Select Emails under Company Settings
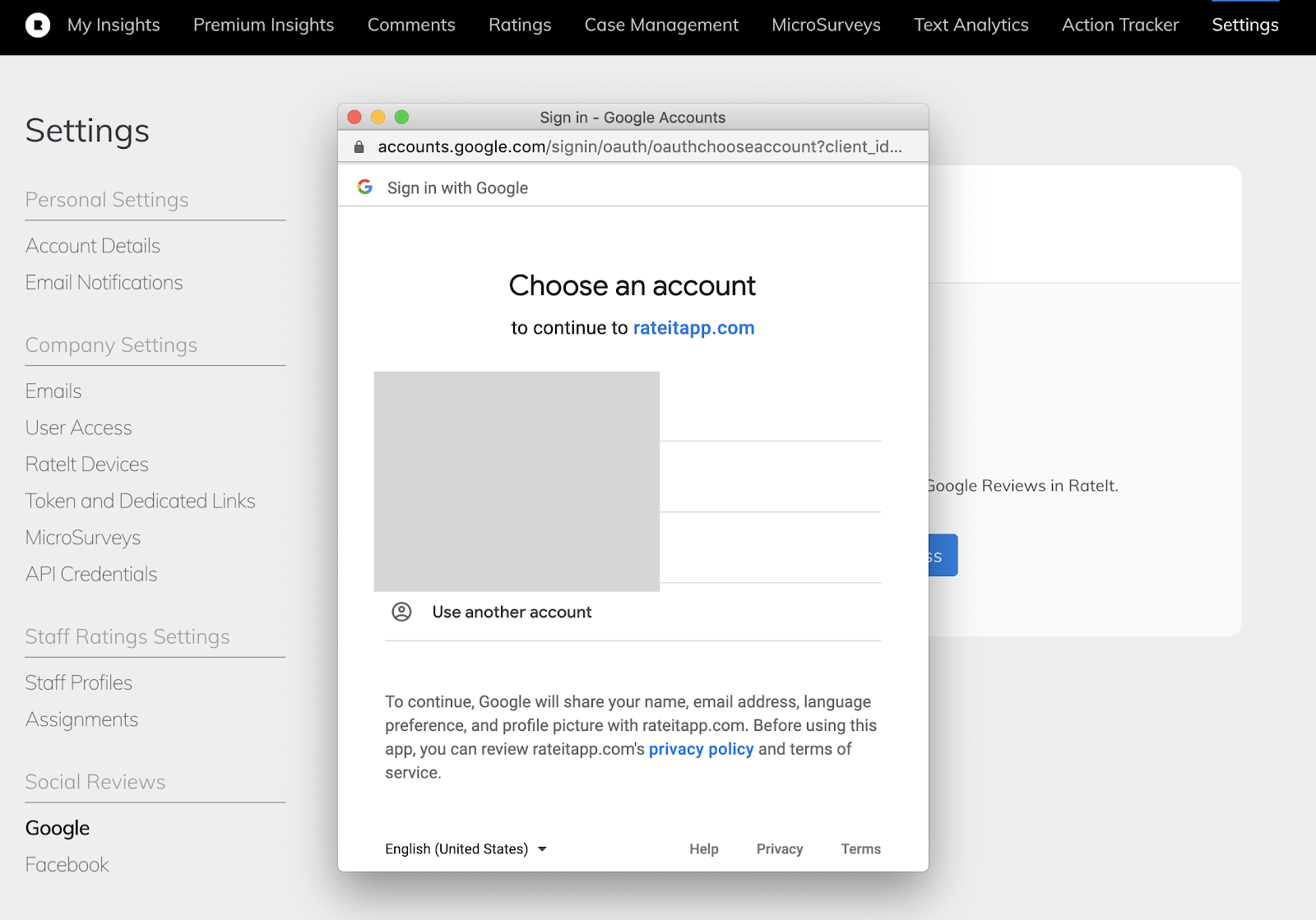This screenshot has height=920, width=1316. [53, 391]
